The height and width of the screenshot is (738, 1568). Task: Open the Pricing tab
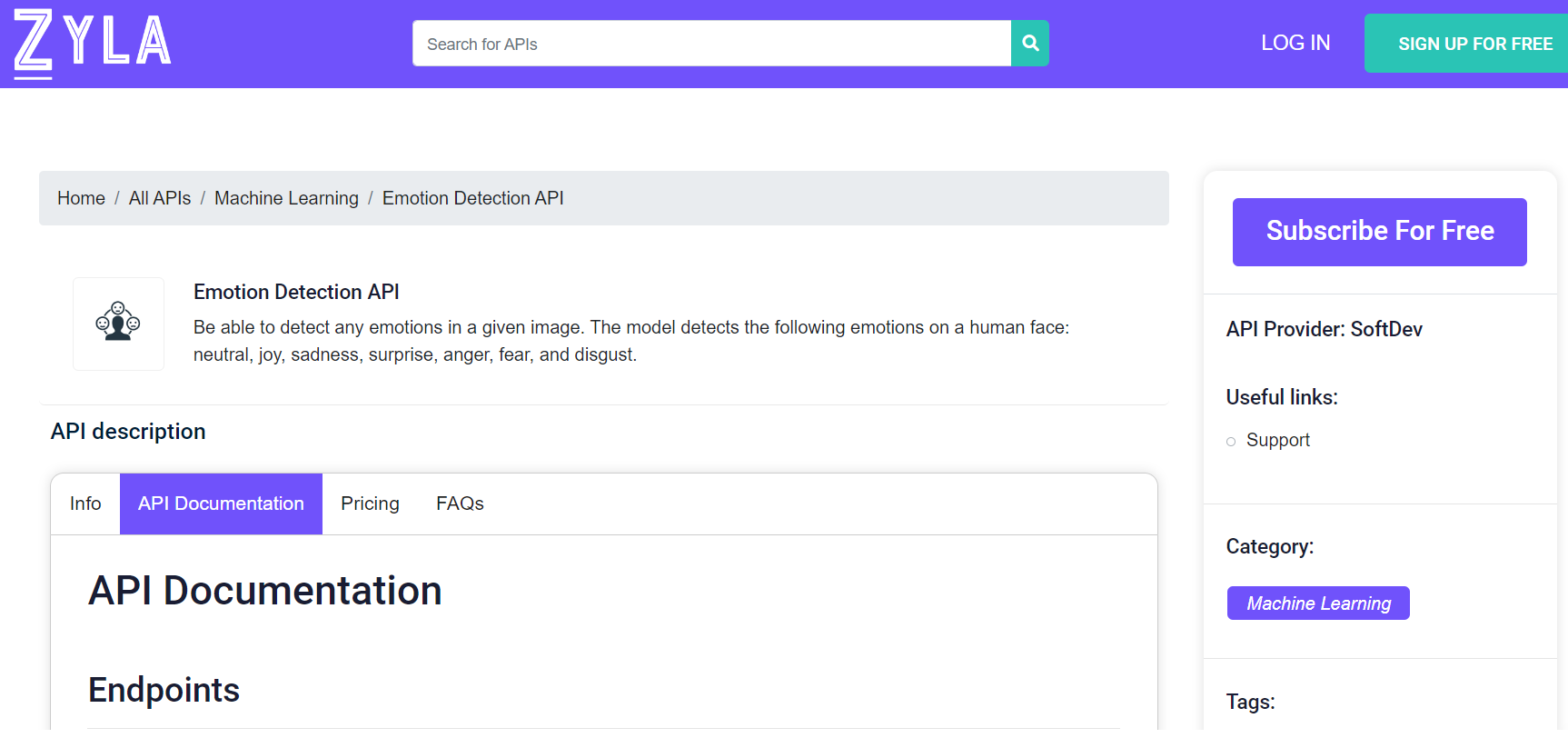tap(370, 504)
